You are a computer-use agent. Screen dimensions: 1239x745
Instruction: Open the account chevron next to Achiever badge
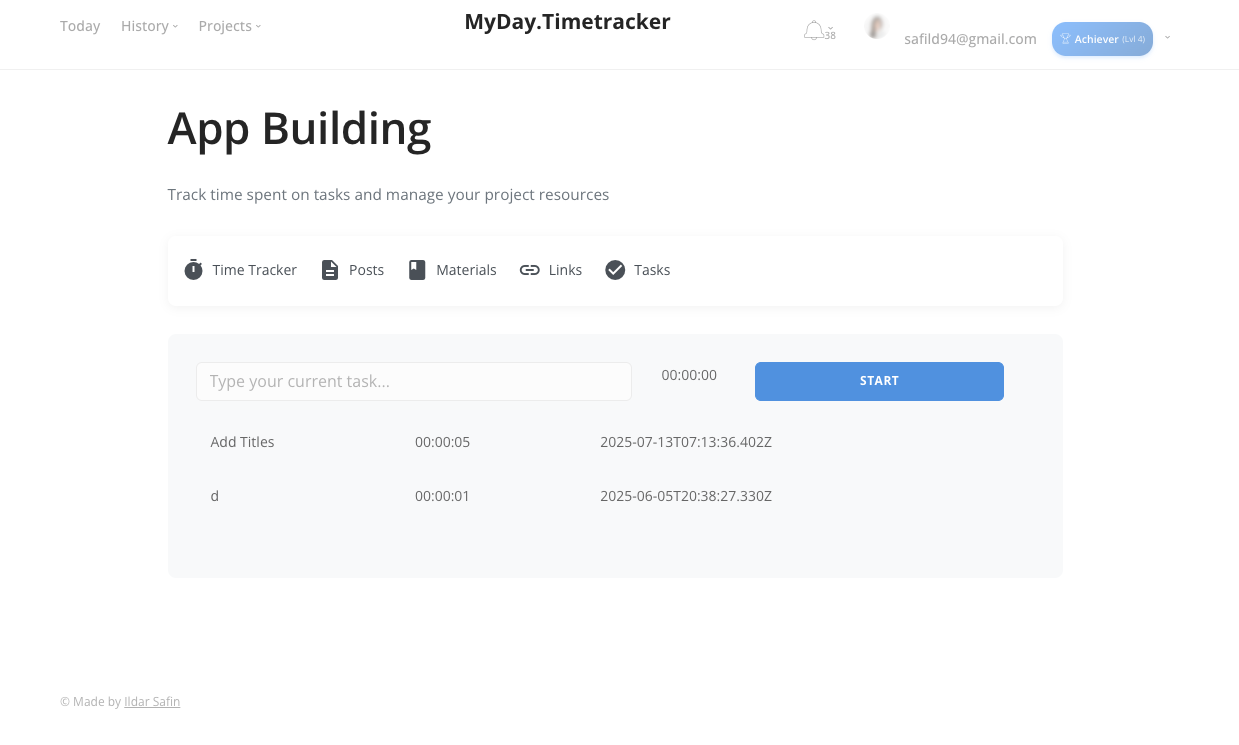tap(1166, 38)
